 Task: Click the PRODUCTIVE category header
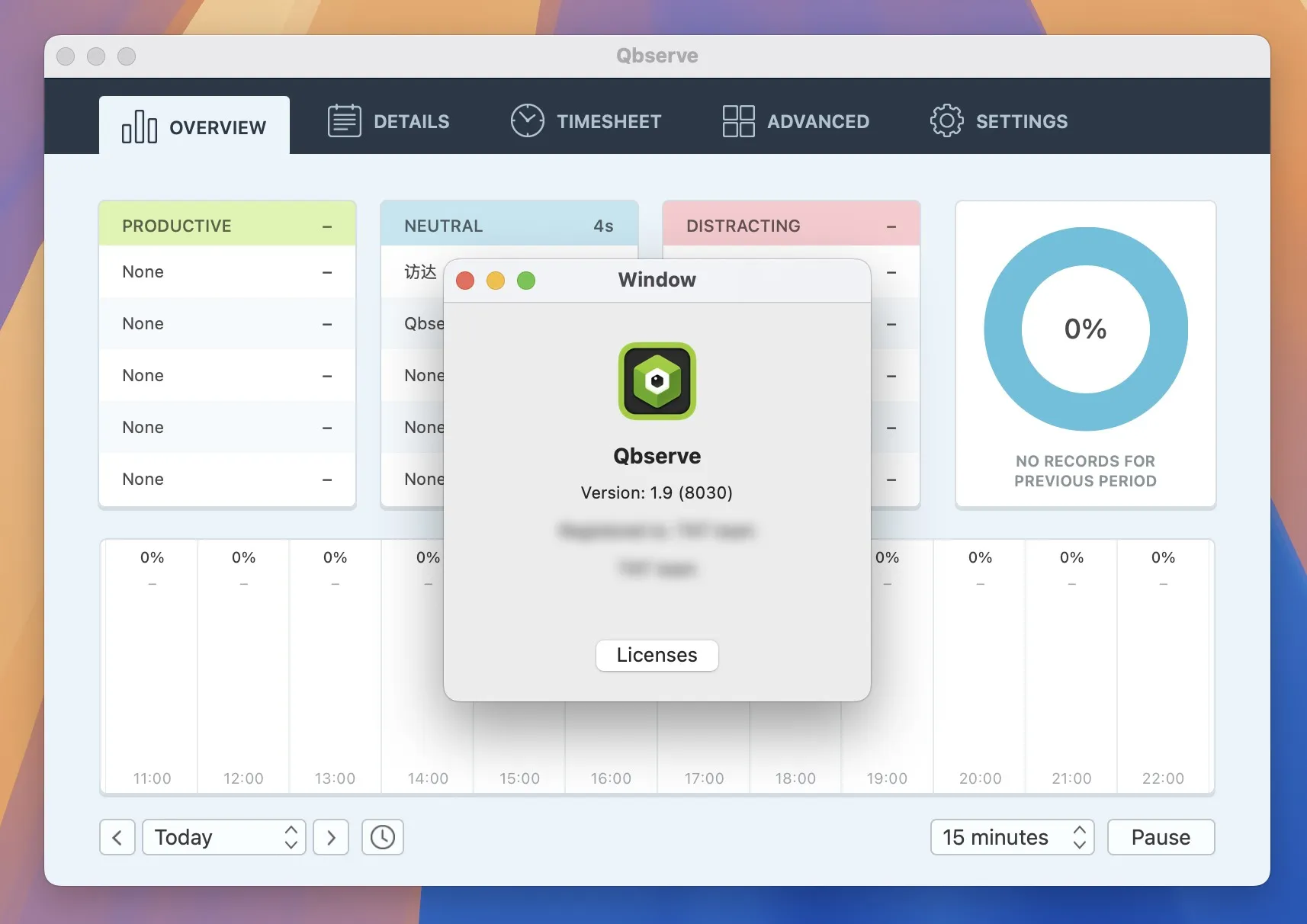click(x=227, y=225)
